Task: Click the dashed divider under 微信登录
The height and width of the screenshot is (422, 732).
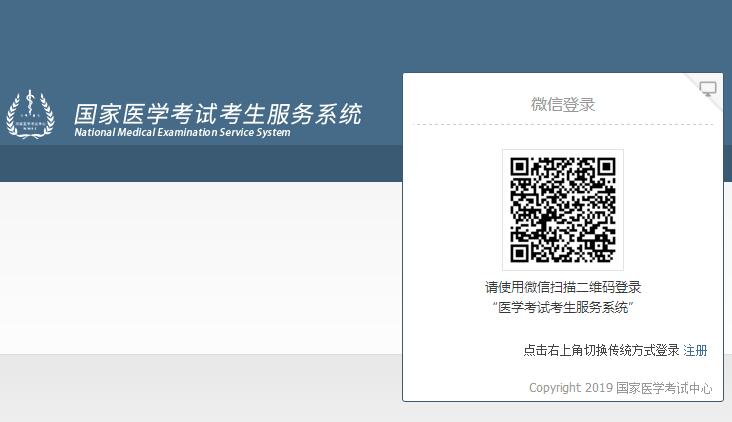Action: [x=562, y=125]
